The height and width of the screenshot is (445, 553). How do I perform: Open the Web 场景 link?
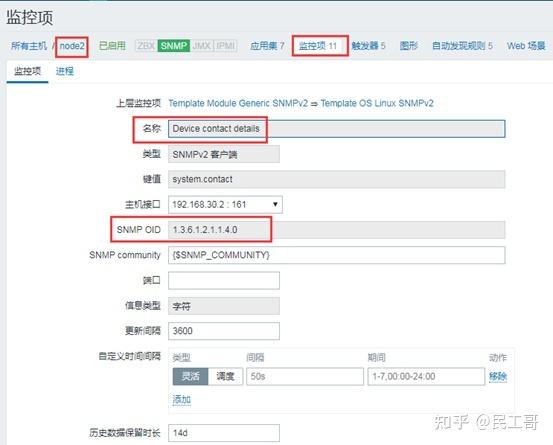coord(526,46)
